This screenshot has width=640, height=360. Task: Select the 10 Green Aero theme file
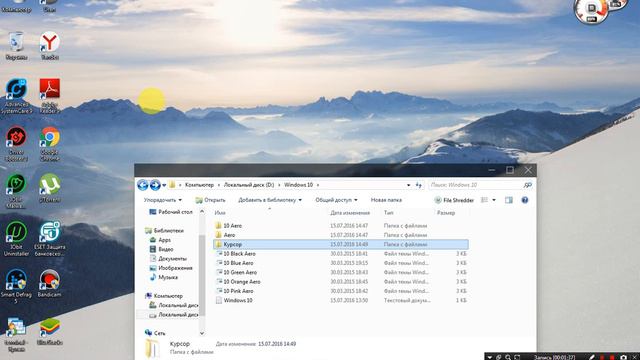(x=341, y=273)
